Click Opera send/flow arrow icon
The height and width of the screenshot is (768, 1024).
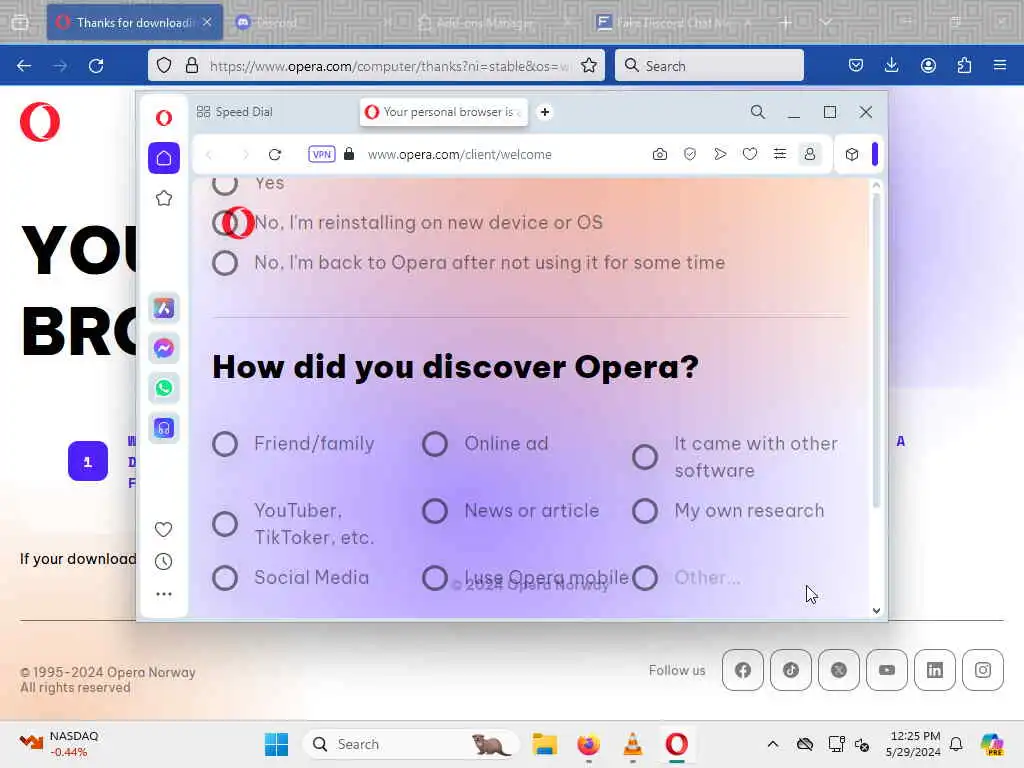720,155
